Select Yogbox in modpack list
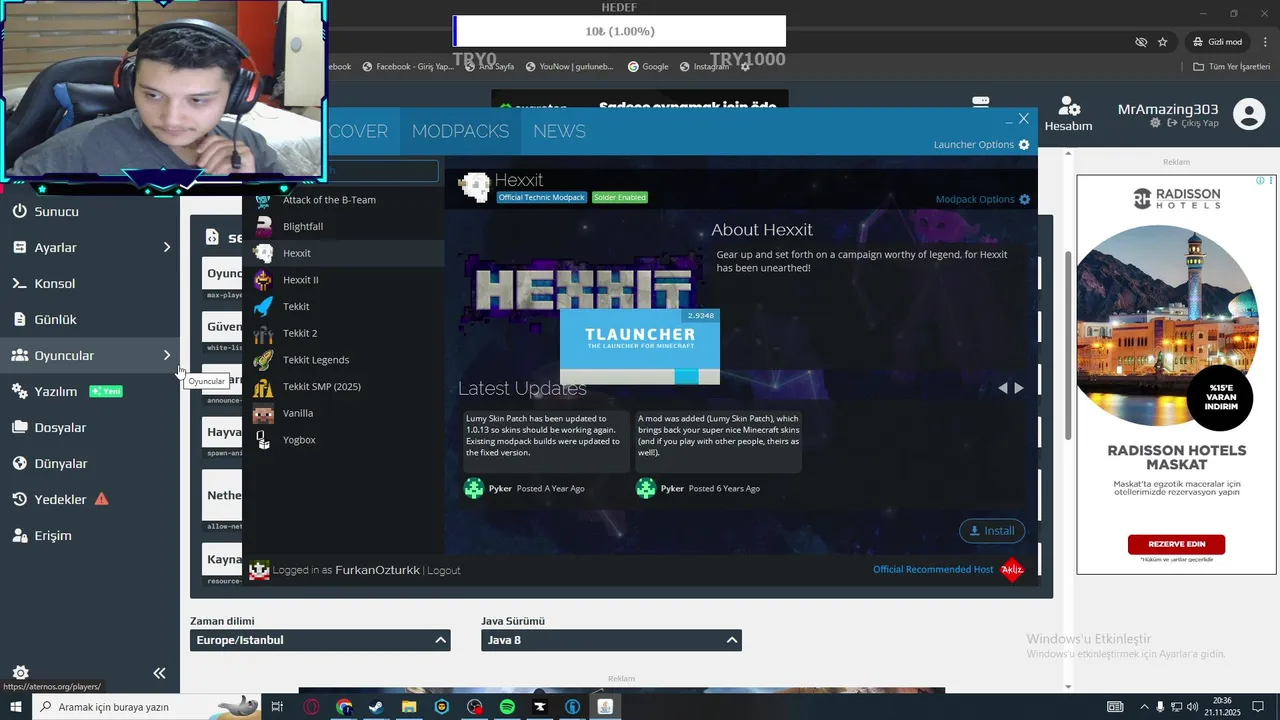The width and height of the screenshot is (1280, 720). (343, 440)
